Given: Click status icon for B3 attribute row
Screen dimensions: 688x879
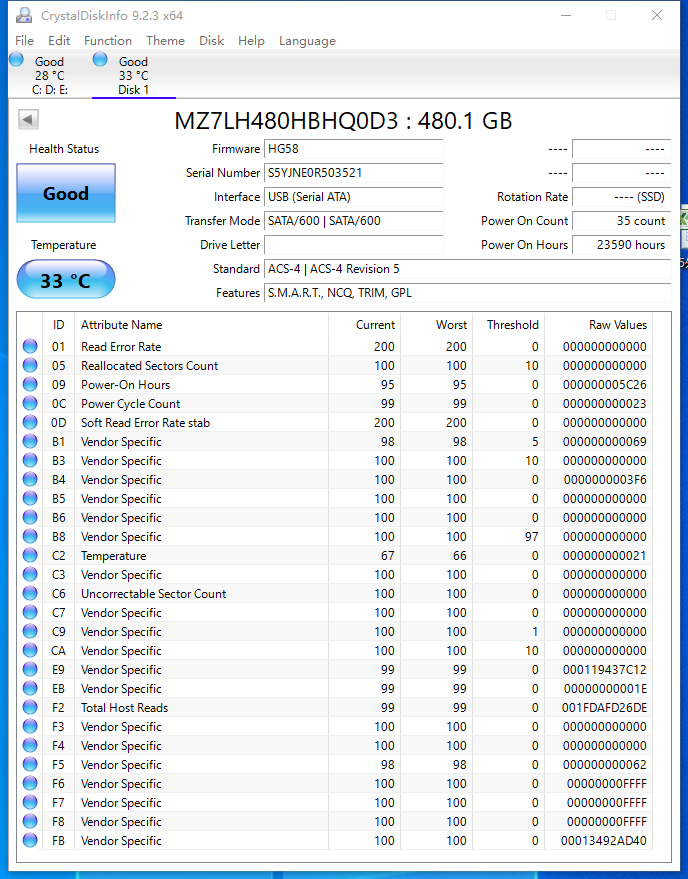Looking at the screenshot, I should [30, 461].
